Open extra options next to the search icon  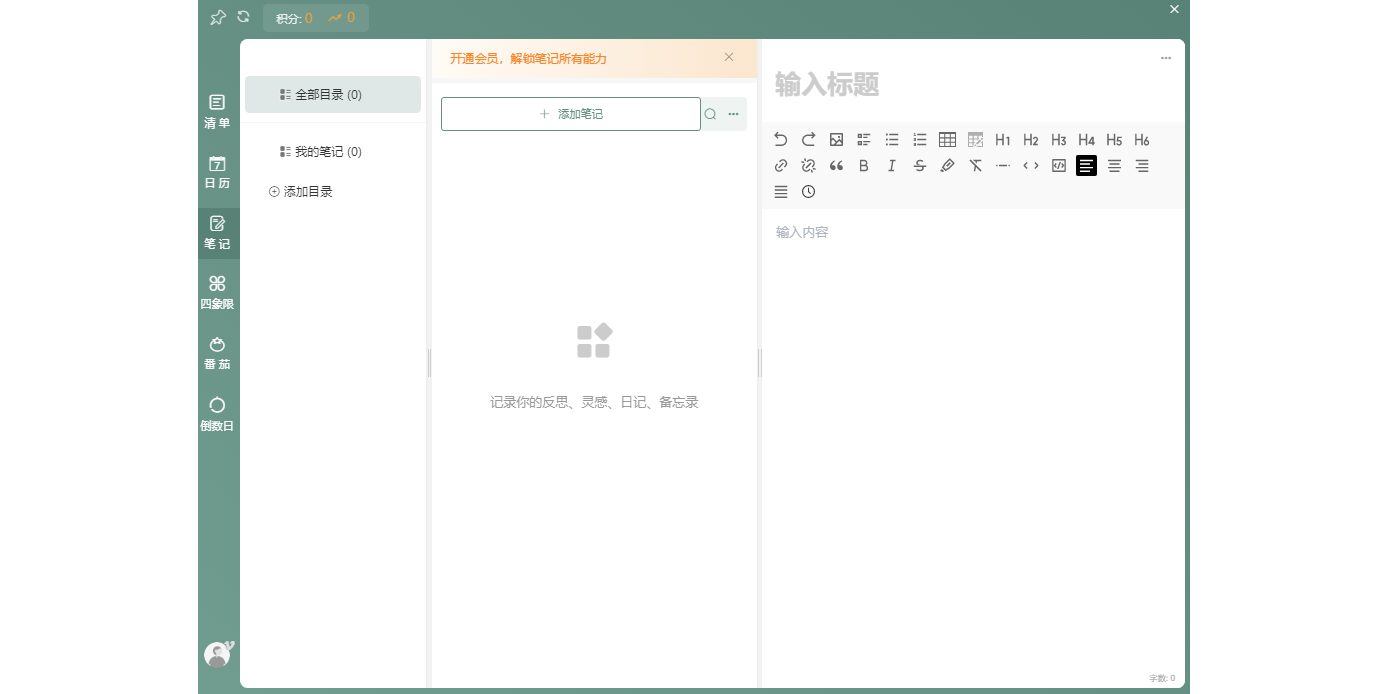click(x=734, y=113)
